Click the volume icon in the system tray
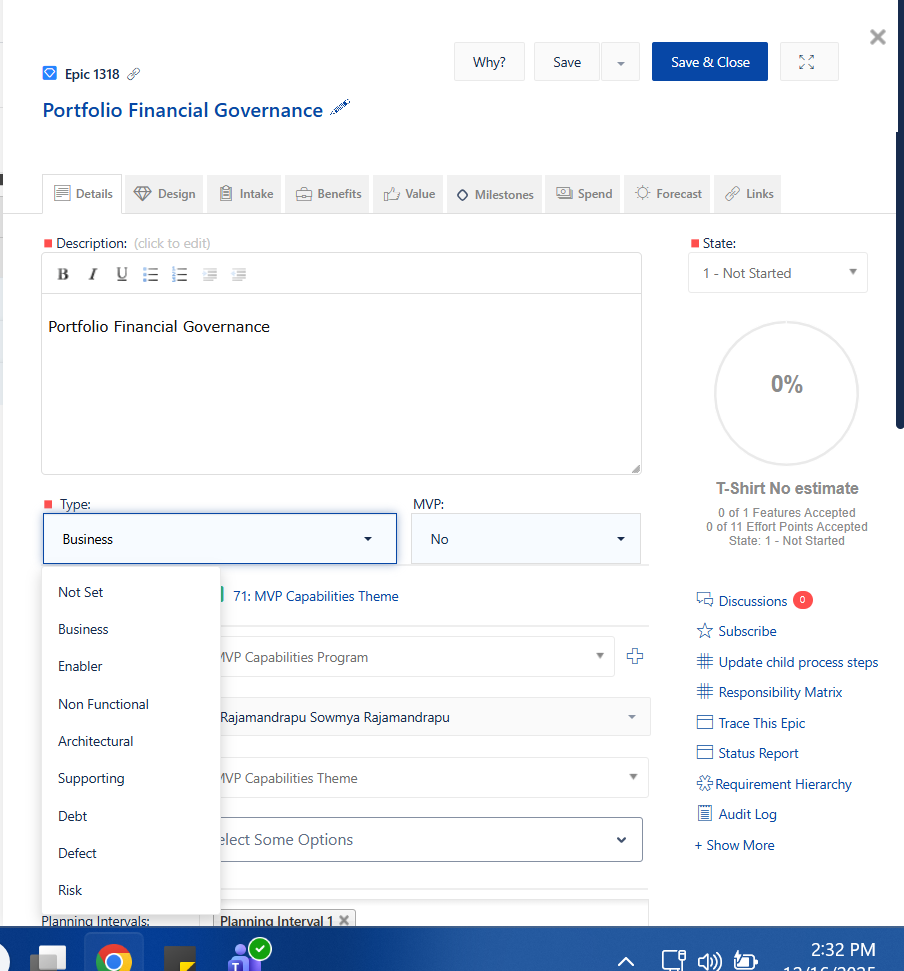904x971 pixels. (710, 960)
